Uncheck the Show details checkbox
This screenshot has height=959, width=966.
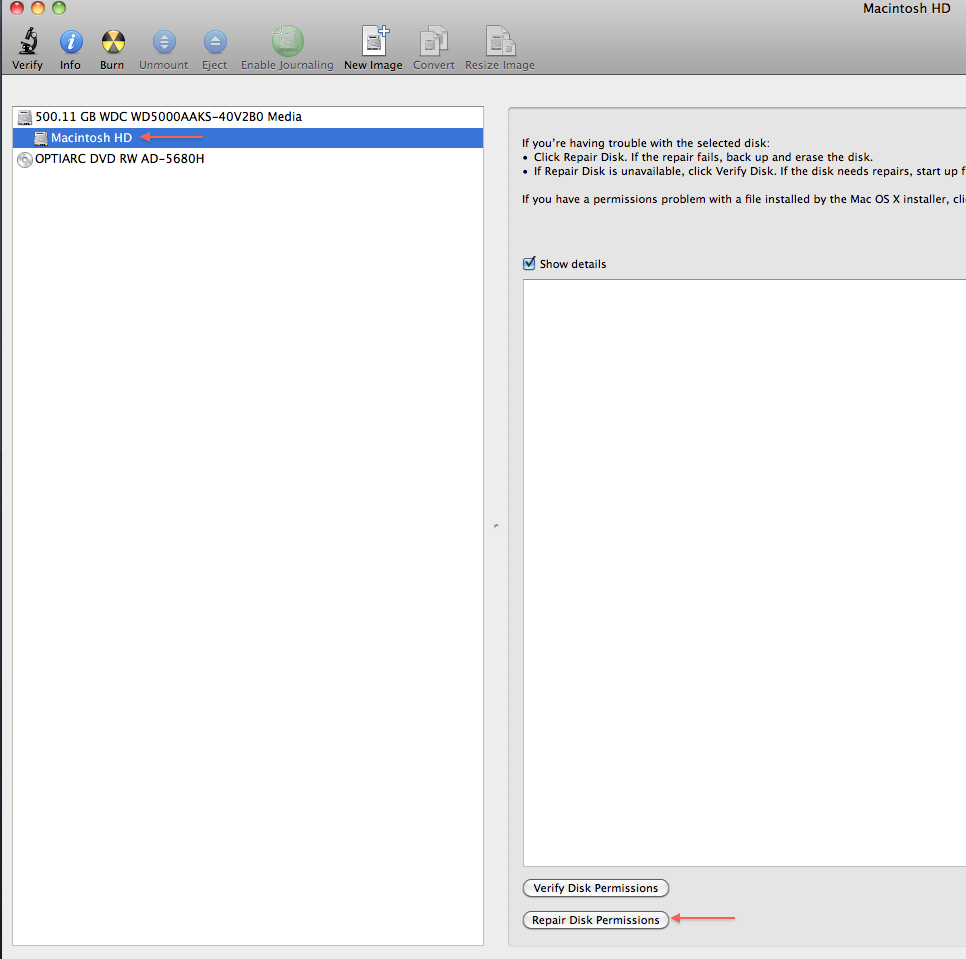coord(529,264)
